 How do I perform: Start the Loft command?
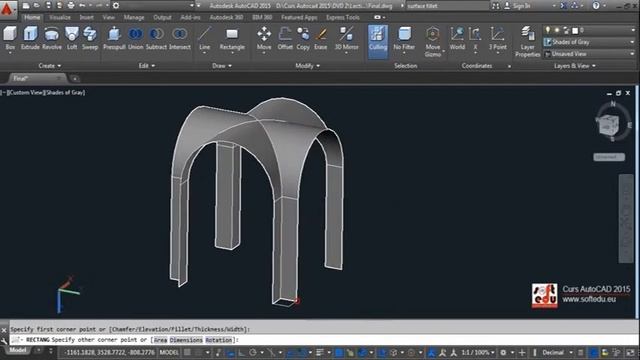(72, 38)
